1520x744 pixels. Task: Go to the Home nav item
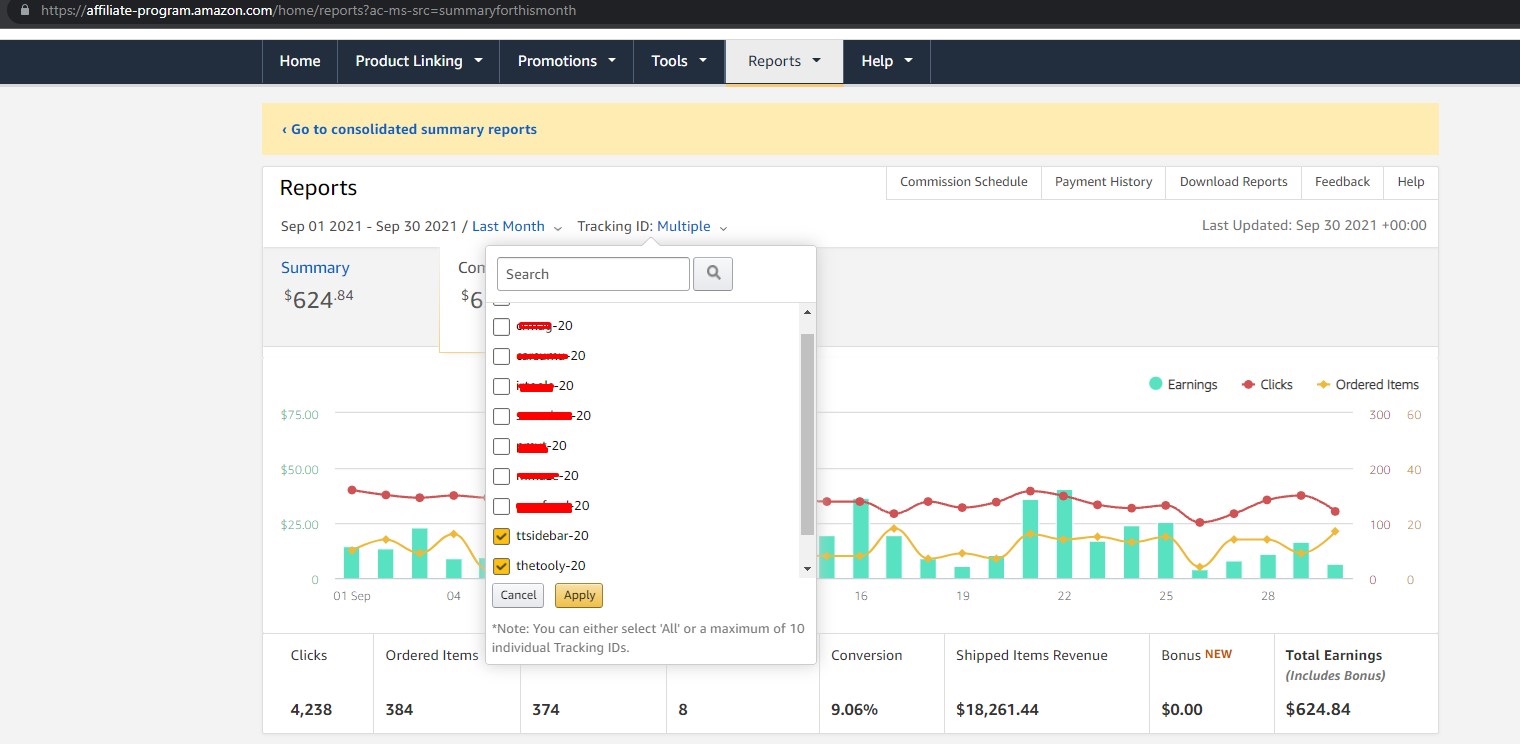coord(300,61)
